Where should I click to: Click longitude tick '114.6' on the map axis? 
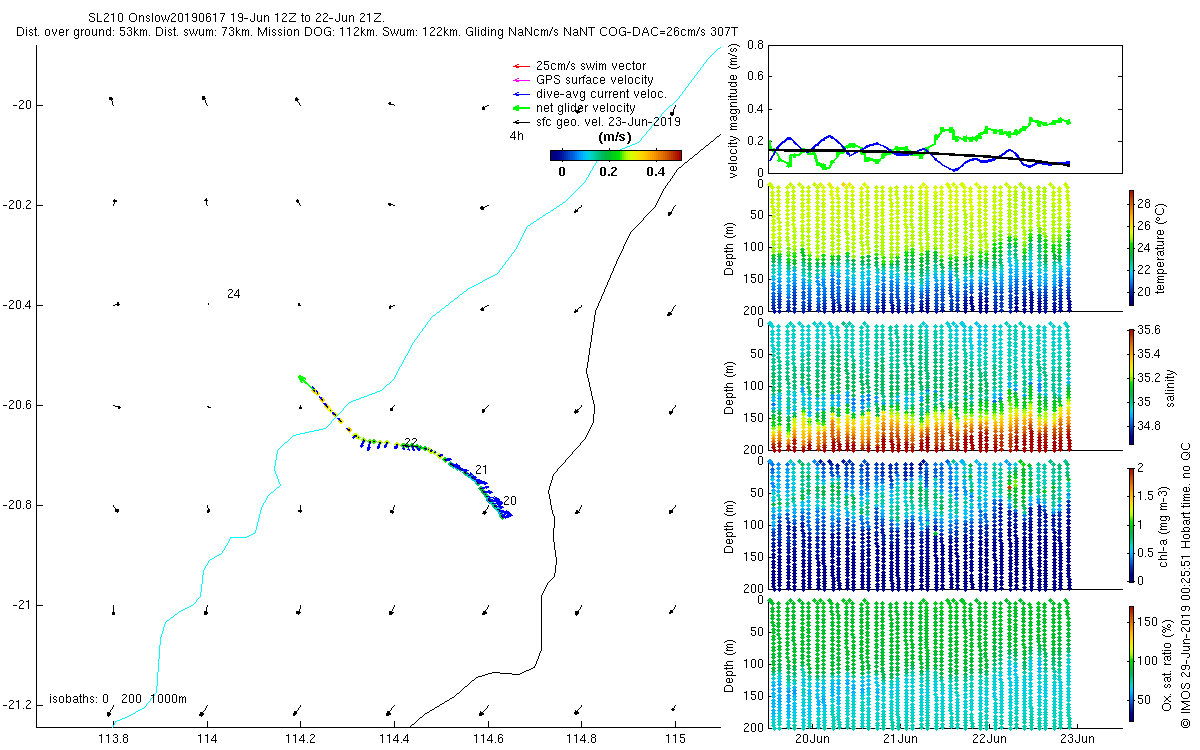click(488, 739)
